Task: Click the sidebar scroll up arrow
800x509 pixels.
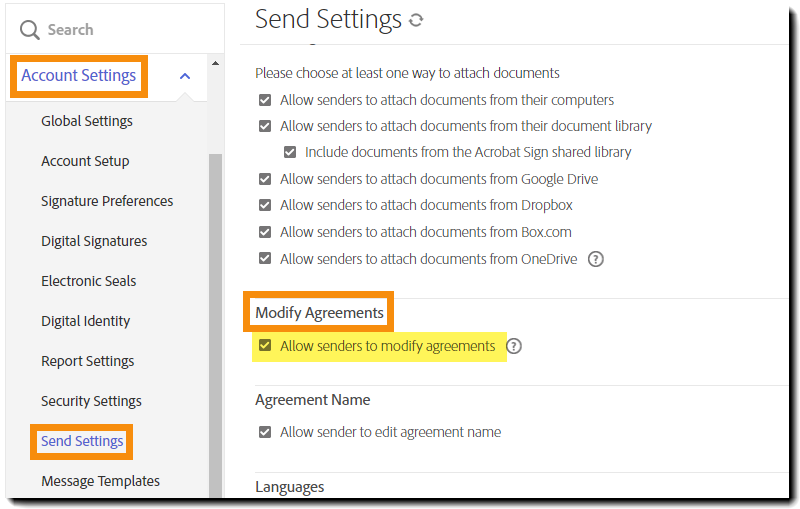Action: (215, 64)
